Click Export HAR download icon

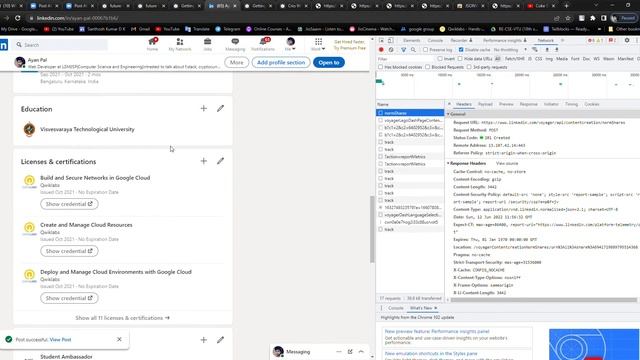556,49
